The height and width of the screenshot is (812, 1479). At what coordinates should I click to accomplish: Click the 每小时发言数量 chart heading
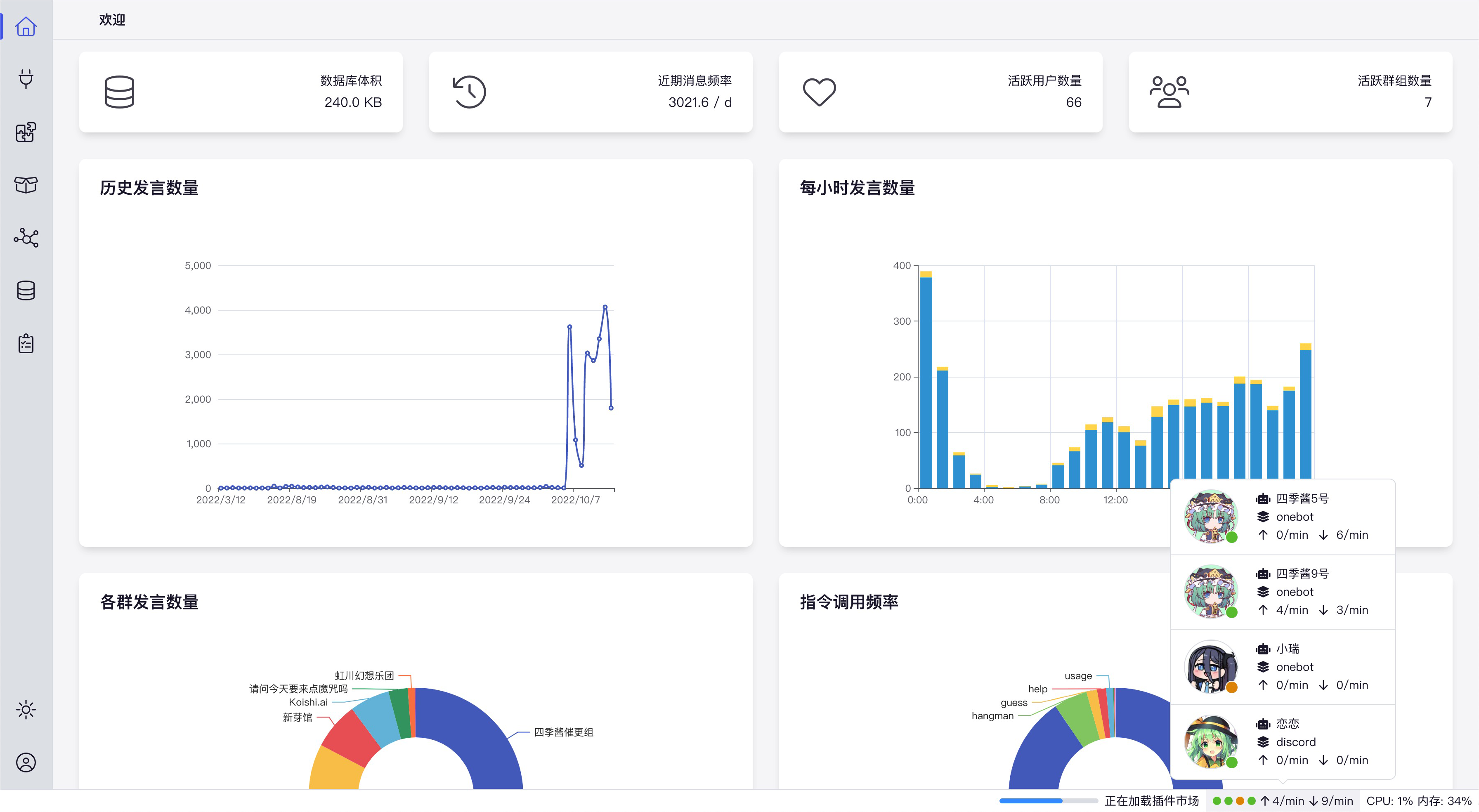coord(857,188)
